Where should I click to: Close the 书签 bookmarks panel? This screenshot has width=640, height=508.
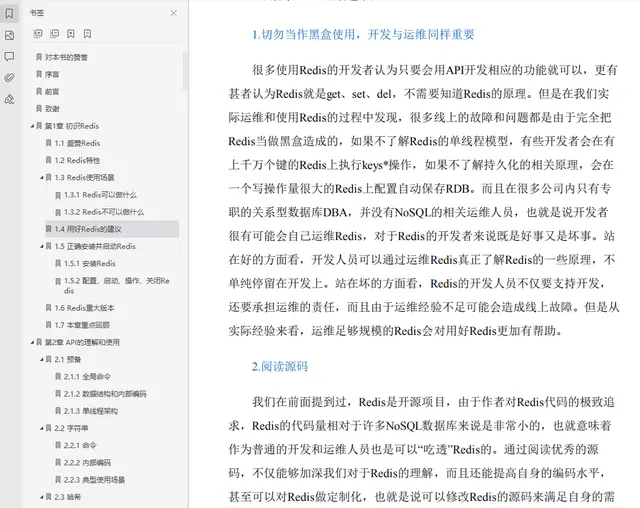173,13
